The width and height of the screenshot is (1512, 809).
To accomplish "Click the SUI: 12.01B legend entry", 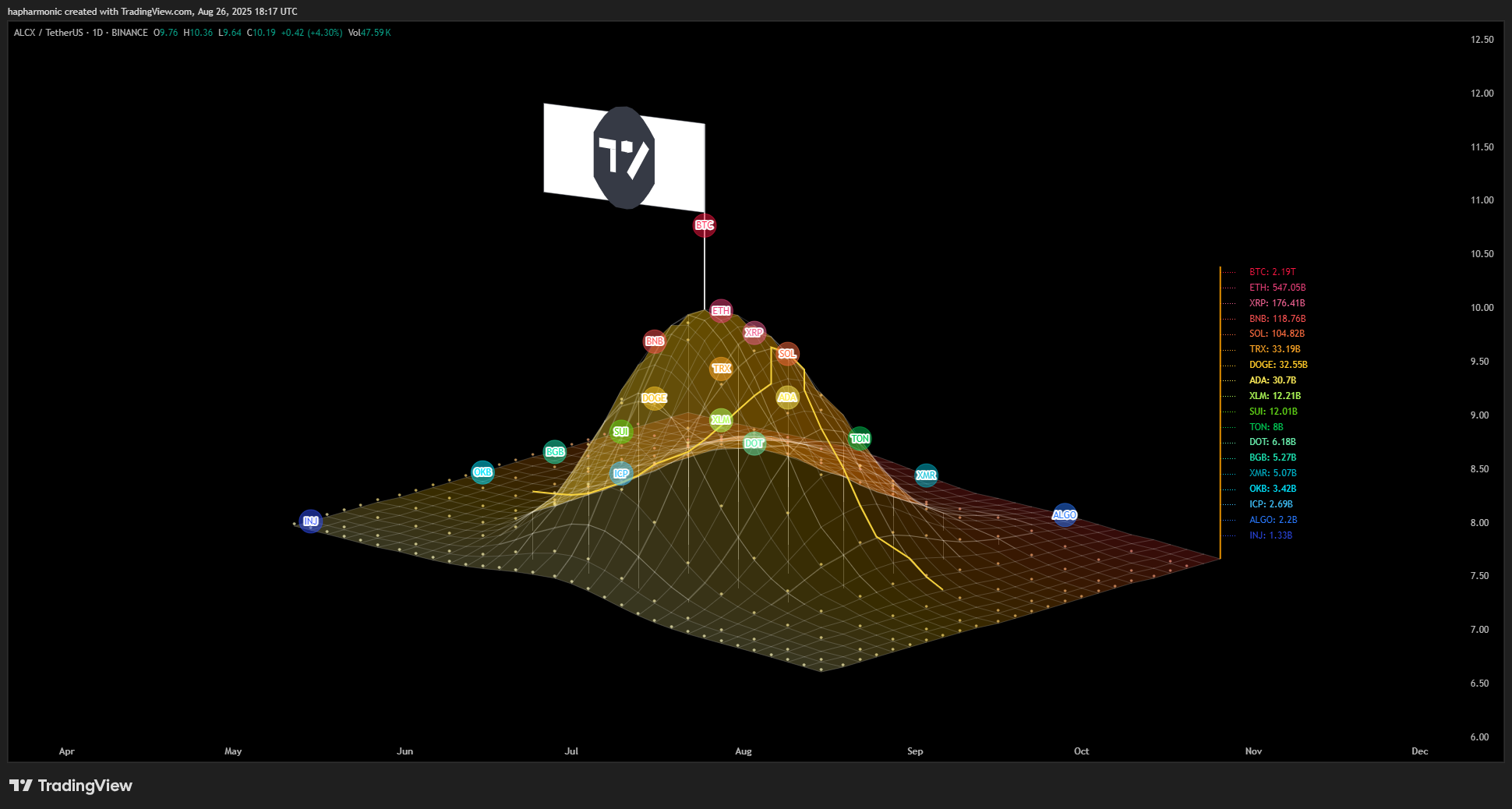I will pos(1273,412).
